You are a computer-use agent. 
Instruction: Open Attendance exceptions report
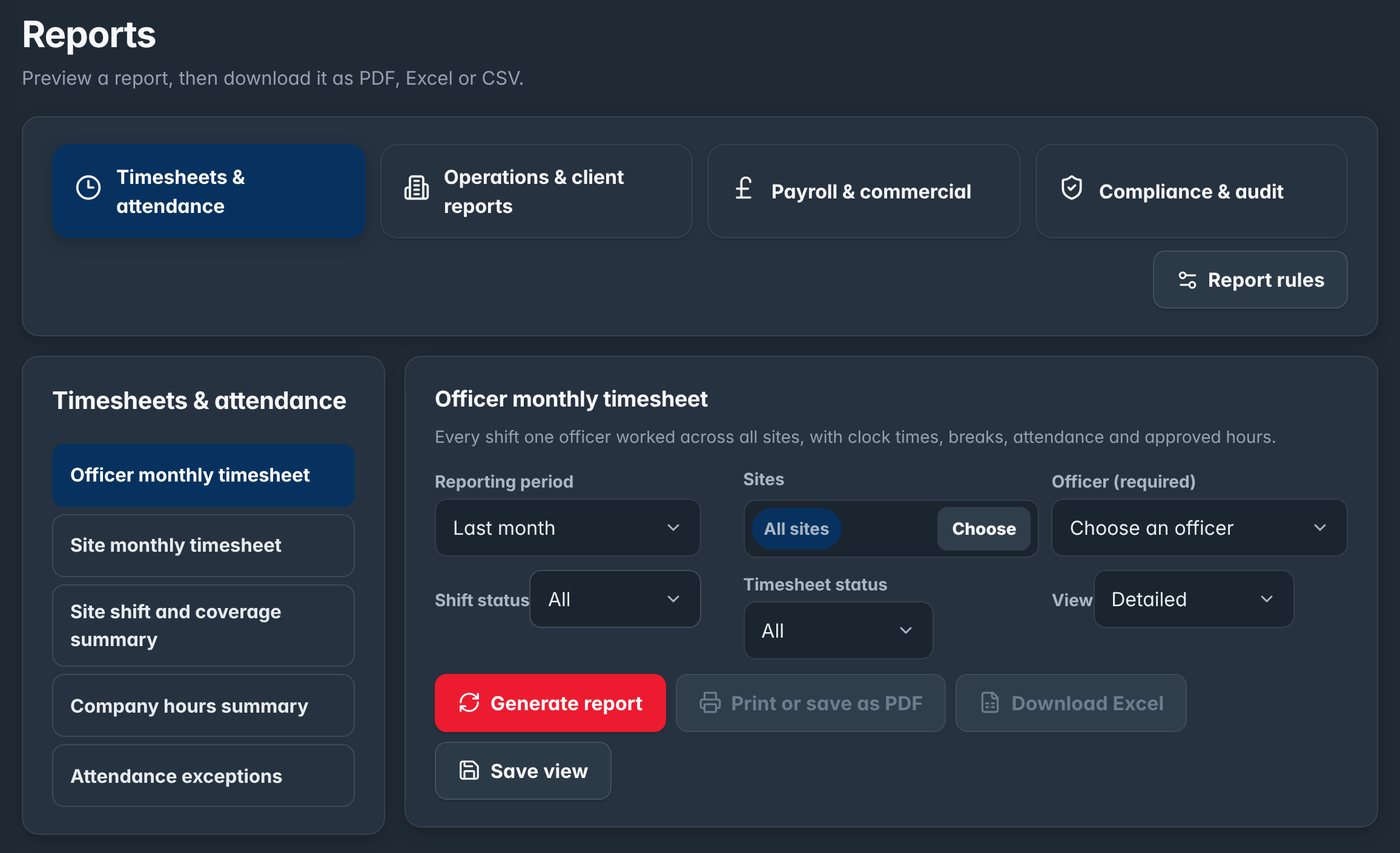click(204, 776)
